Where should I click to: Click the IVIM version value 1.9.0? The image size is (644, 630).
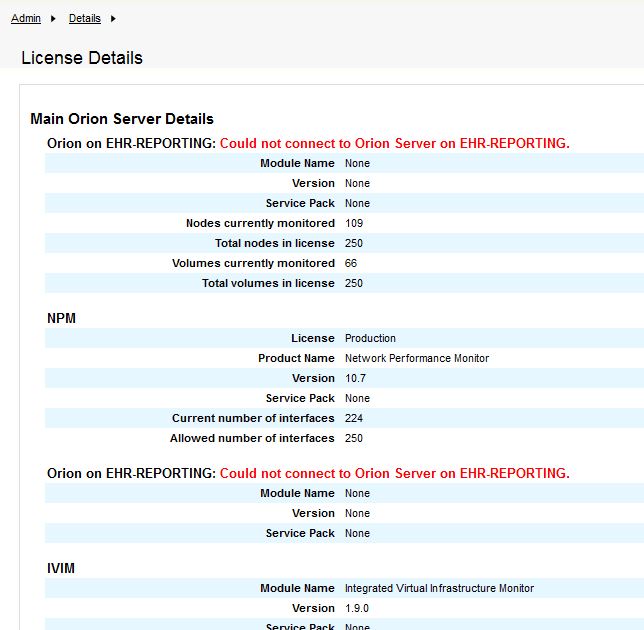click(x=357, y=608)
